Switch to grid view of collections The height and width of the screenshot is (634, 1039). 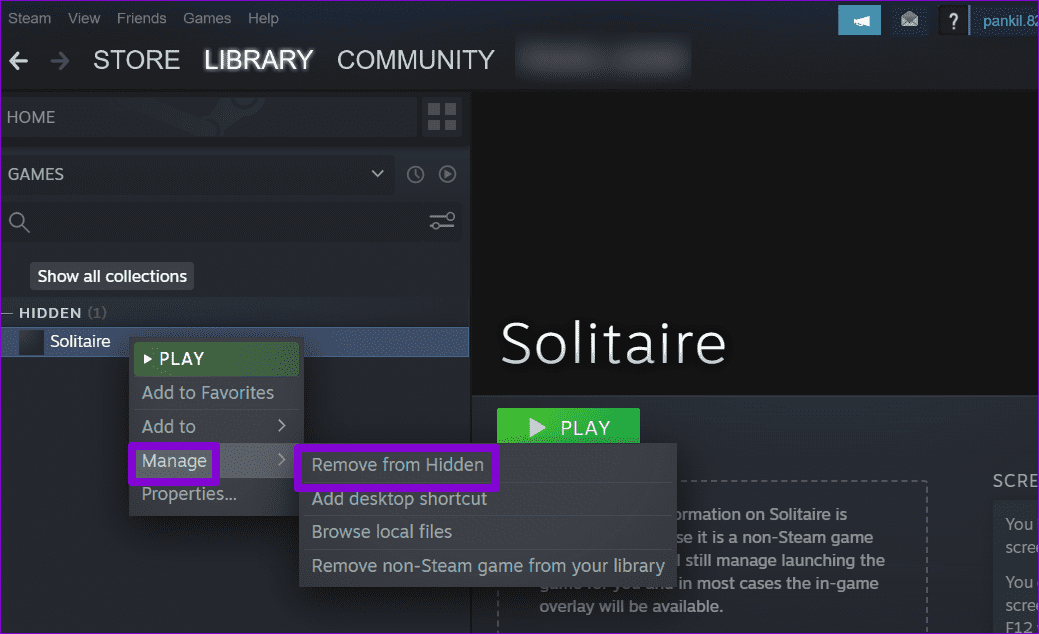coord(442,117)
